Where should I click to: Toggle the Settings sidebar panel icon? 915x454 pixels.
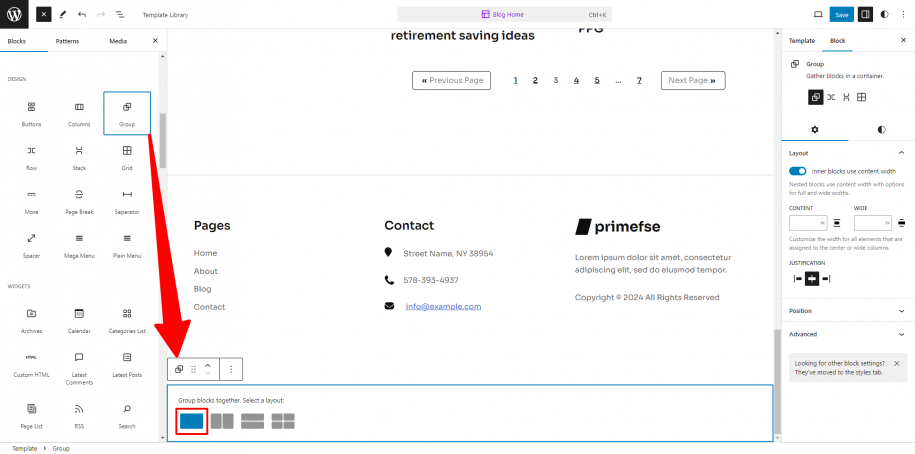pos(865,15)
